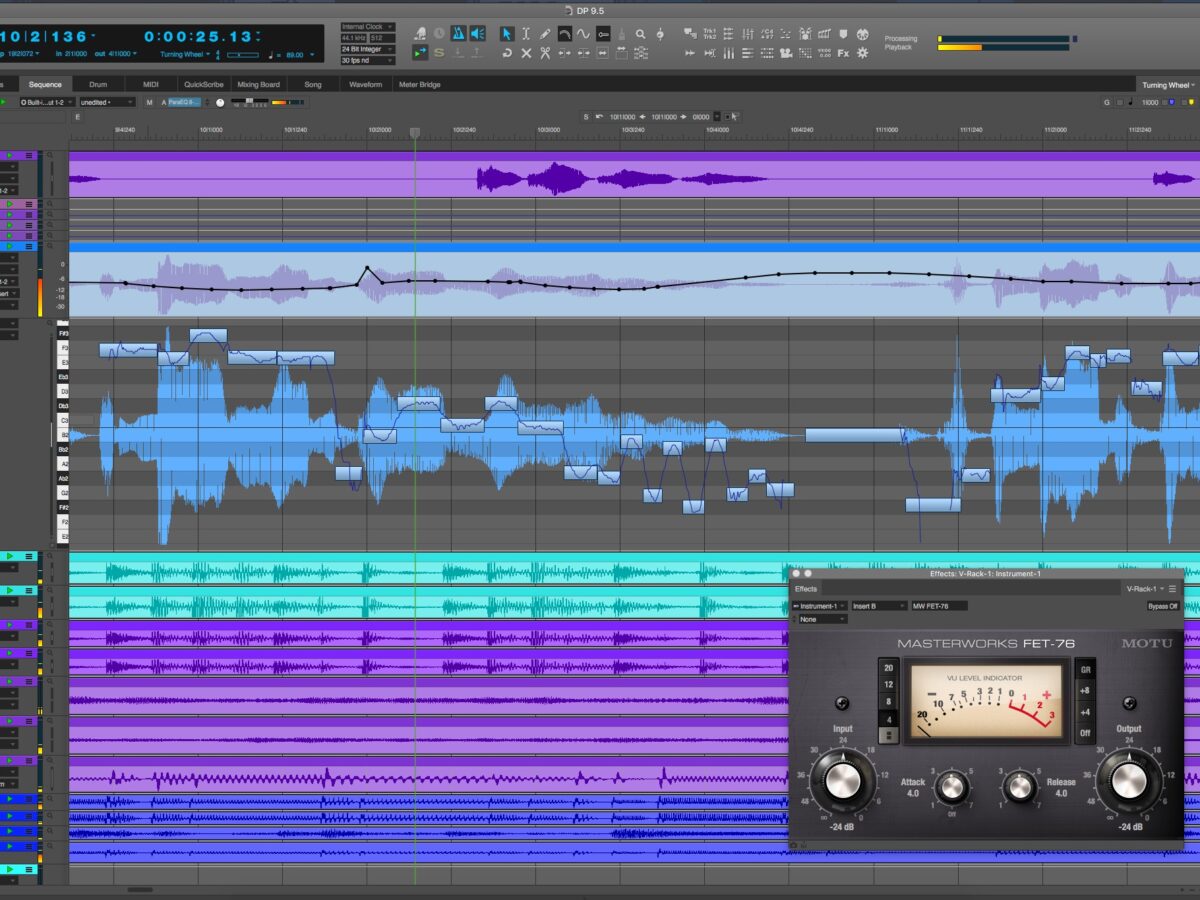Expand the 24 Bit Integer format dropdown
The image size is (1200, 900).
point(367,49)
